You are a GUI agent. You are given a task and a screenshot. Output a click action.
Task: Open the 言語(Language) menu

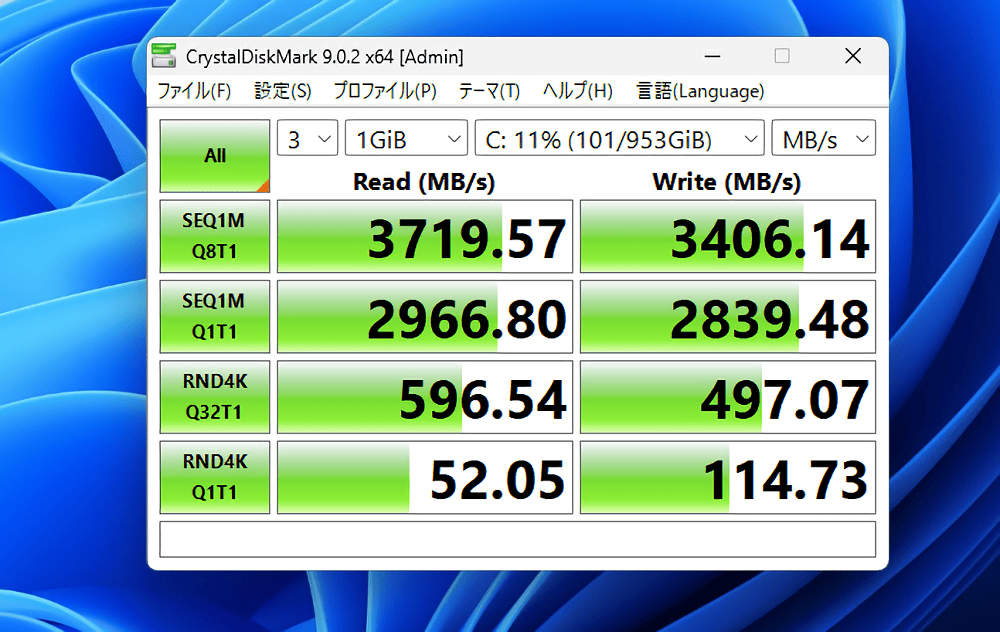tap(700, 90)
